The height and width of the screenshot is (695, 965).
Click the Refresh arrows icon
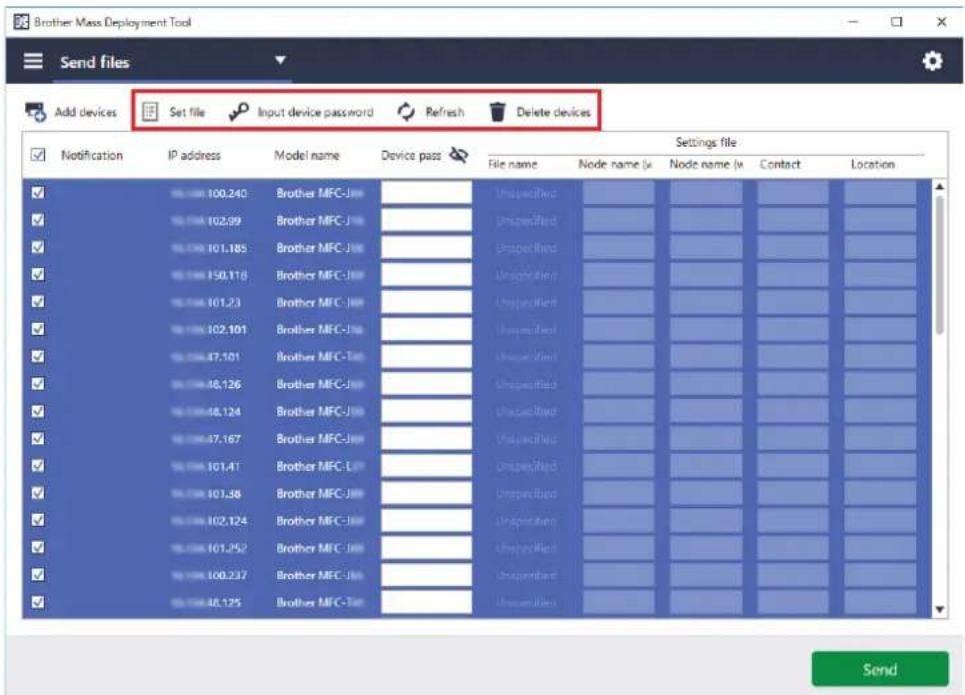406,111
